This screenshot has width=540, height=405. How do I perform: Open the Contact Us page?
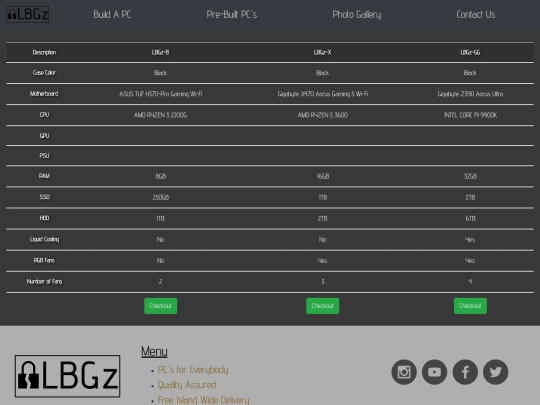476,14
